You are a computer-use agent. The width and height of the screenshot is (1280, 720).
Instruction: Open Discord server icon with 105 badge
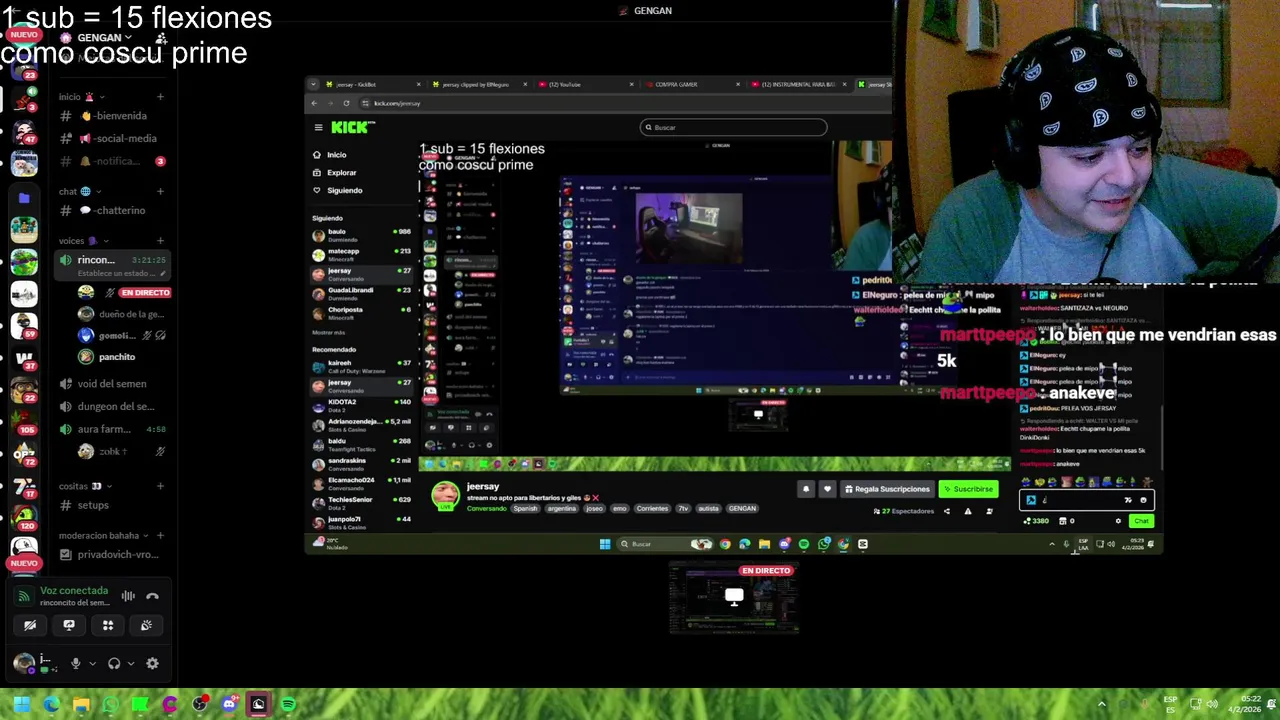click(24, 420)
